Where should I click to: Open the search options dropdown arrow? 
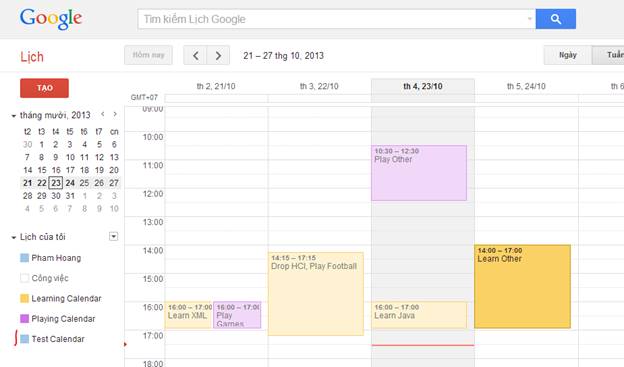tap(529, 19)
